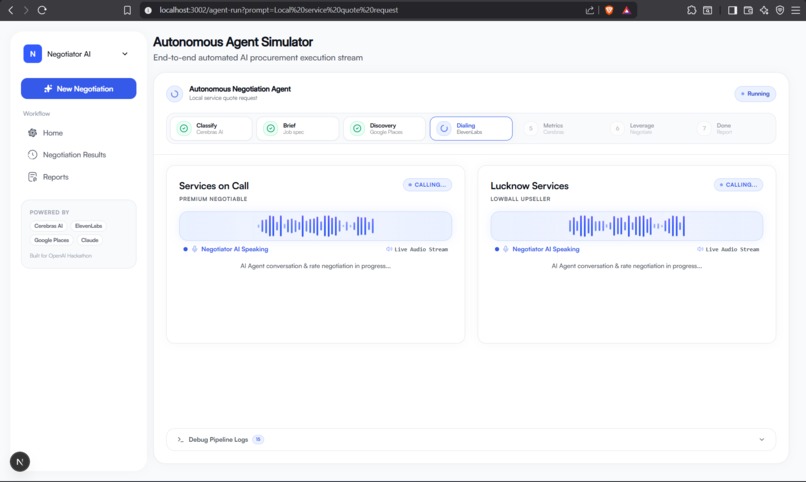Viewport: 806px width, 482px height.
Task: Click the Negotiation Results clock icon
Action: (32, 155)
